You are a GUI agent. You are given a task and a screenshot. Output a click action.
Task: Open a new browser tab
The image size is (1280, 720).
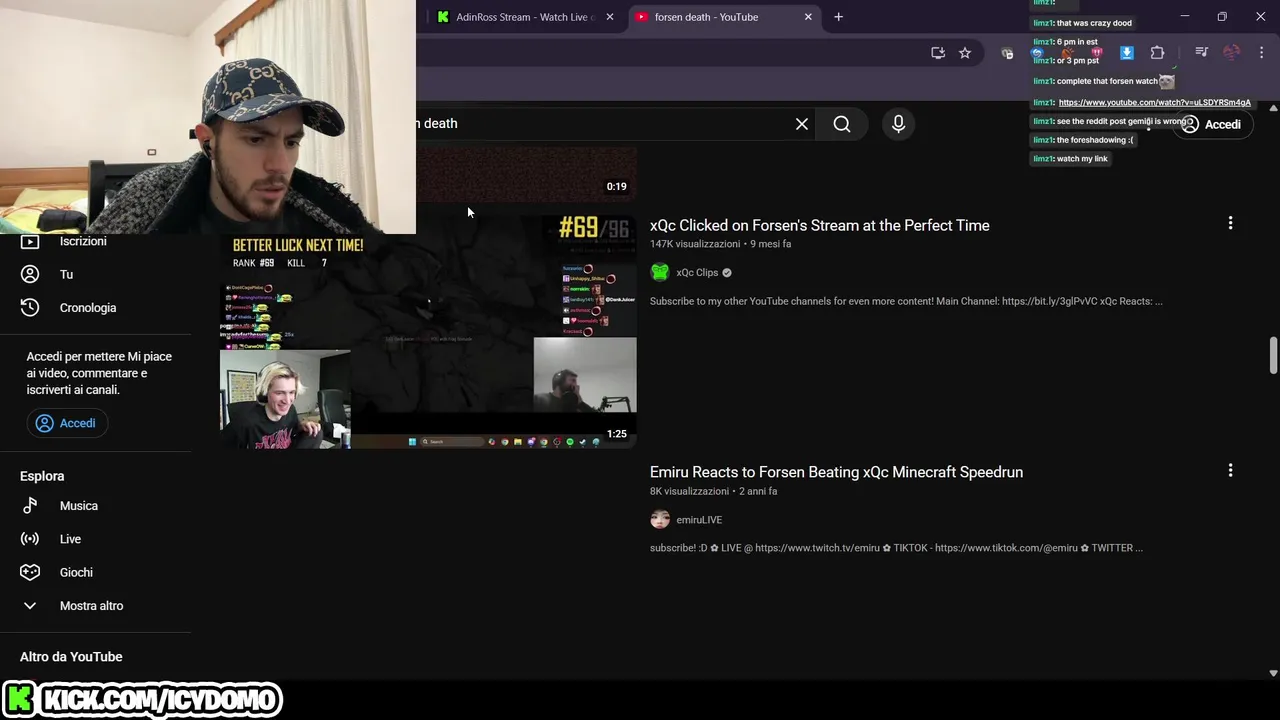839,17
